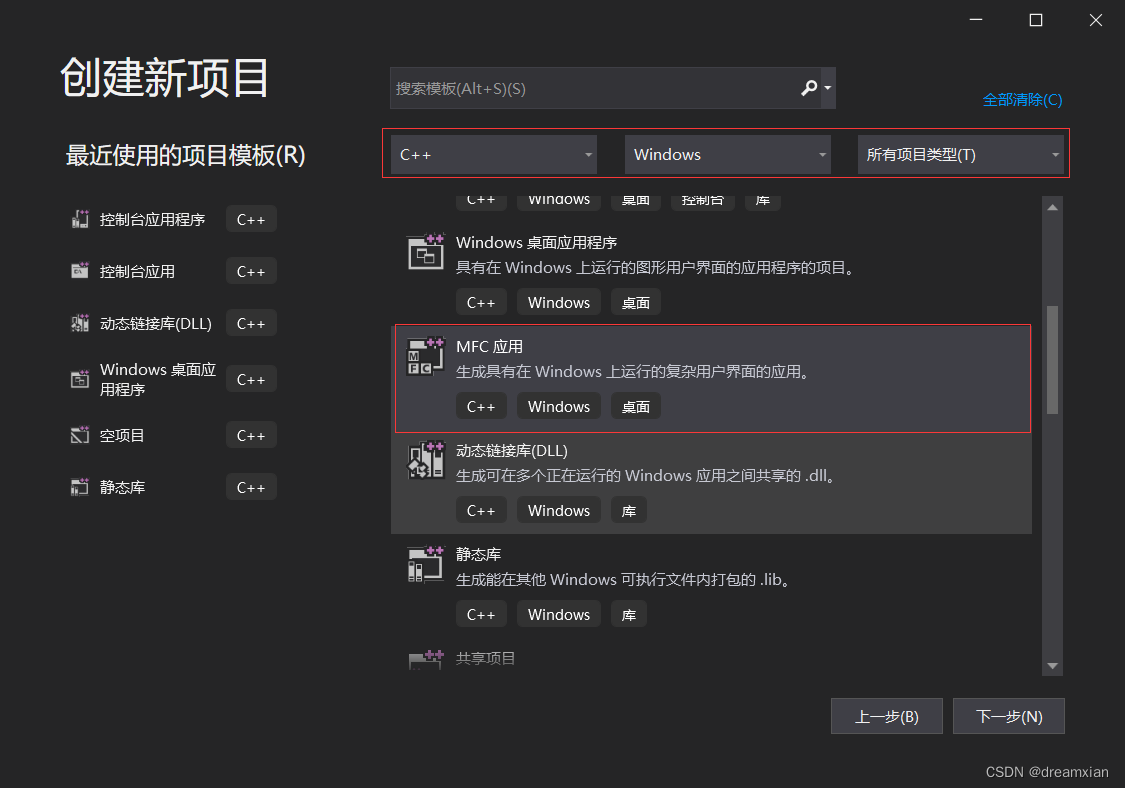This screenshot has width=1125, height=788.
Task: Click the Windows 桌面应用程序 template icon
Action: (x=425, y=251)
